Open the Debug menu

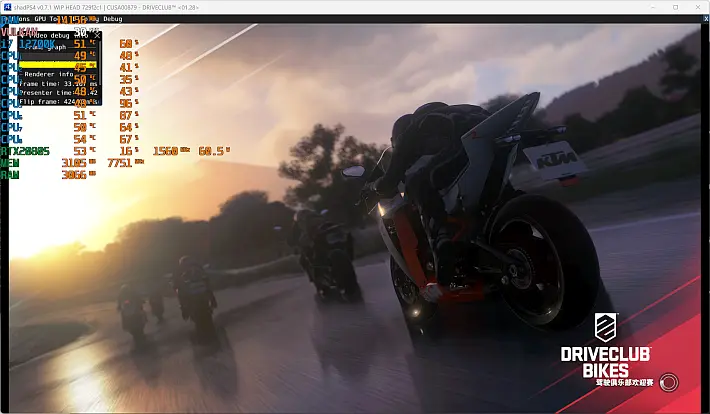tap(113, 19)
